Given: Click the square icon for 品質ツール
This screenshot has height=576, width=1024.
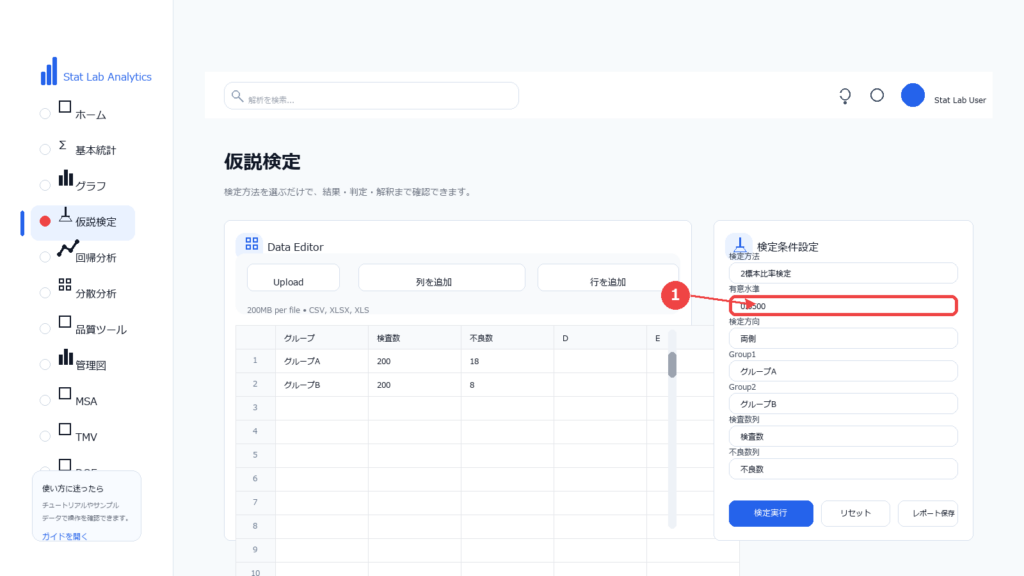Looking at the screenshot, I should click(x=65, y=322).
